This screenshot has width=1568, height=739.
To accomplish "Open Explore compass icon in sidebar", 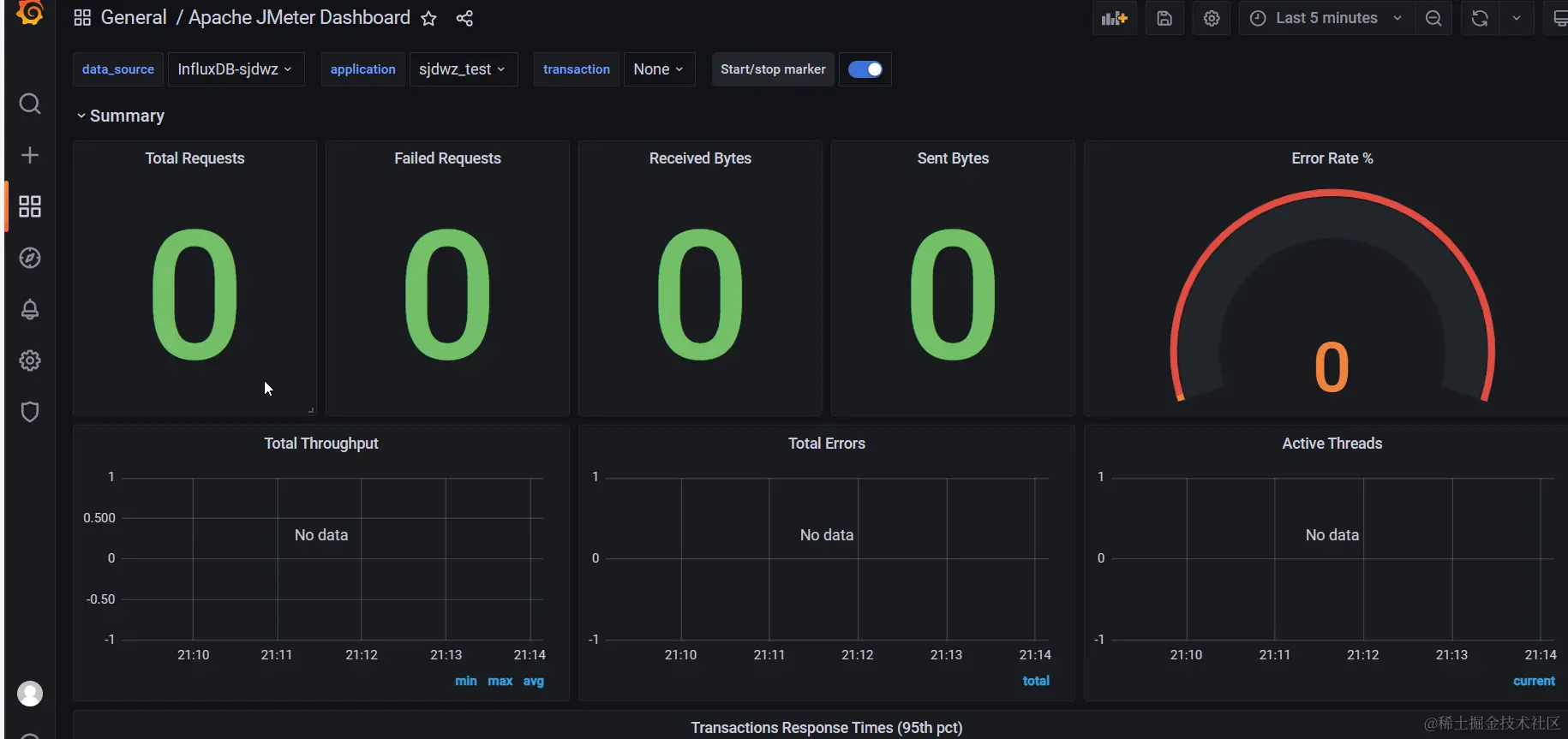I will pyautogui.click(x=30, y=258).
